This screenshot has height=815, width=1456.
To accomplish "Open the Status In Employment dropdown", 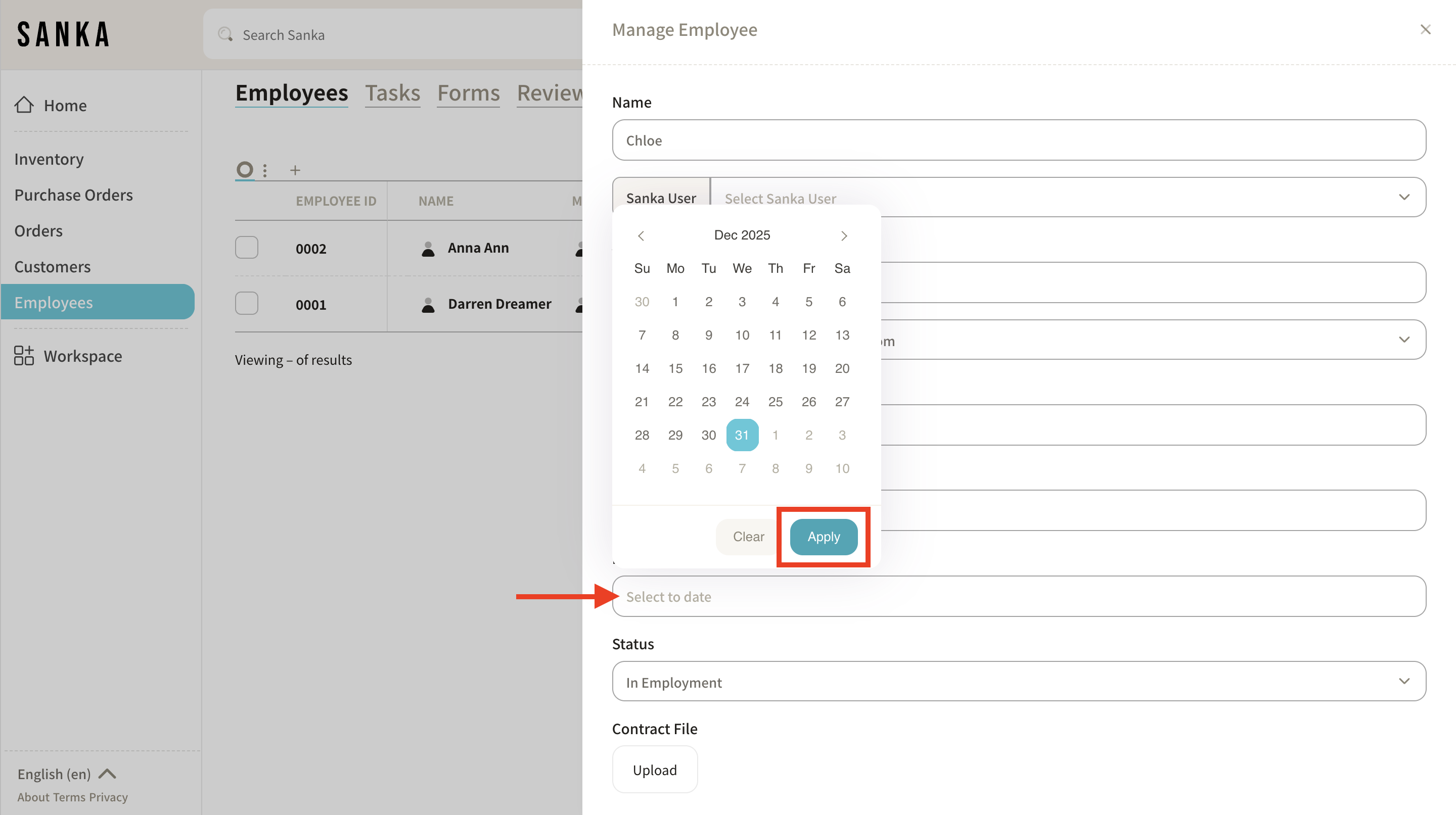I will (1019, 682).
